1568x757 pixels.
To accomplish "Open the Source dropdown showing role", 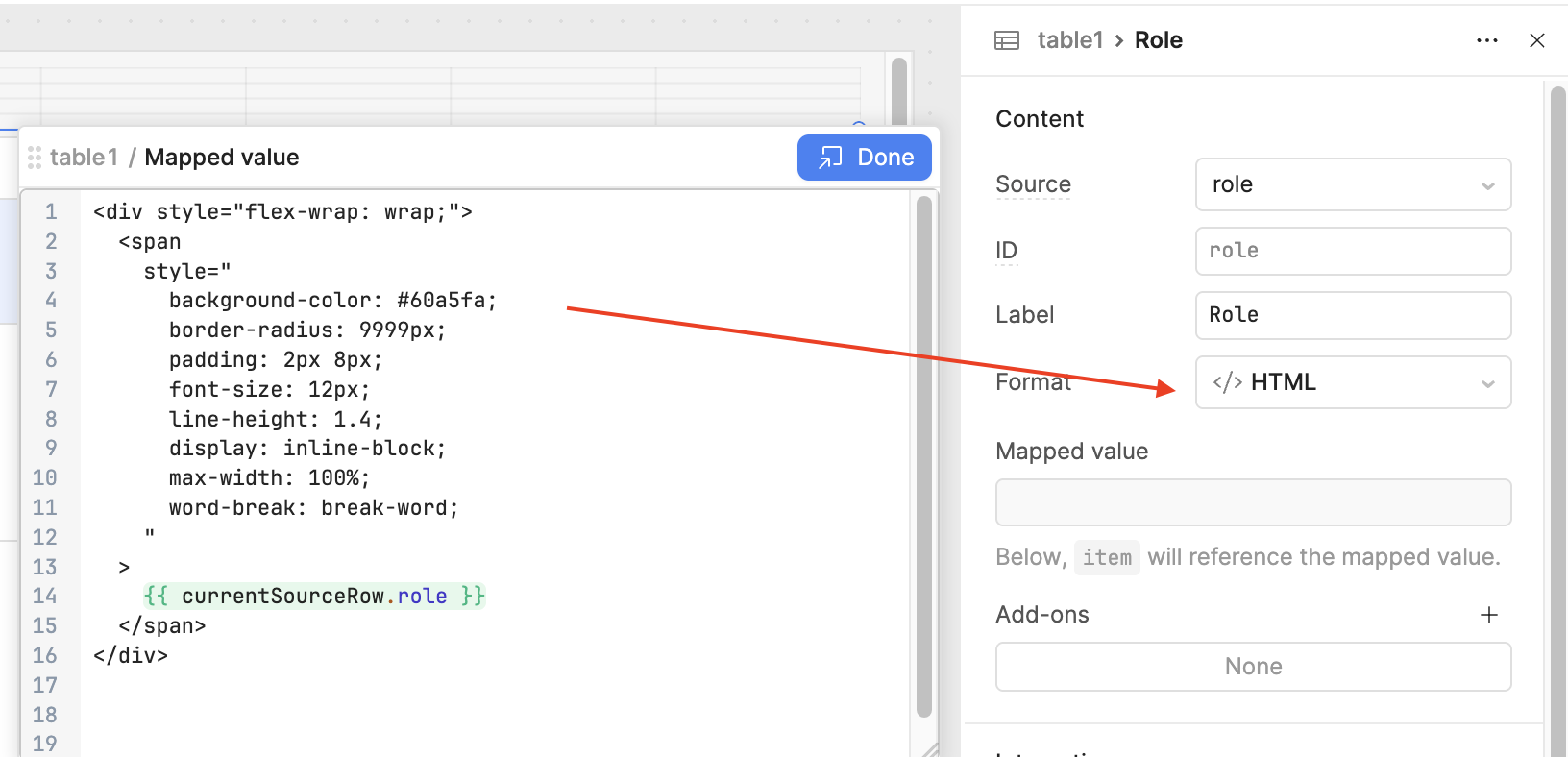I will click(1352, 184).
